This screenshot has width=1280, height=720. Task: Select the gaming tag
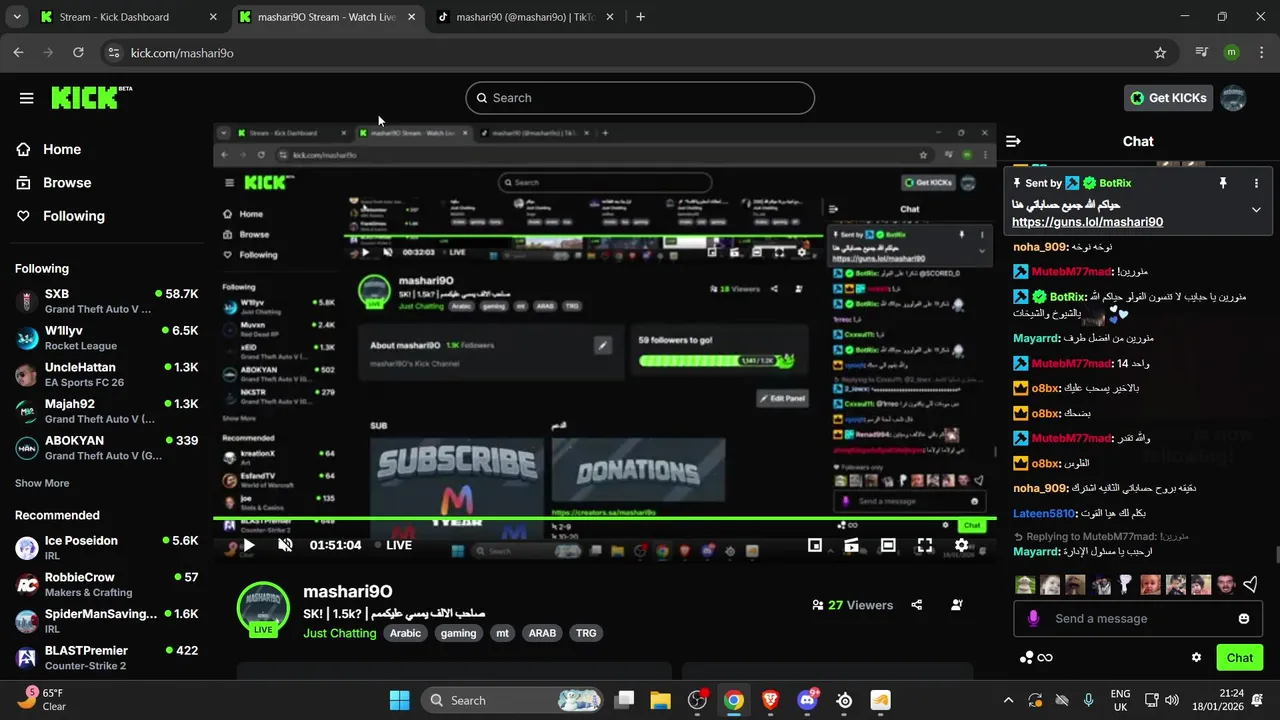click(459, 633)
